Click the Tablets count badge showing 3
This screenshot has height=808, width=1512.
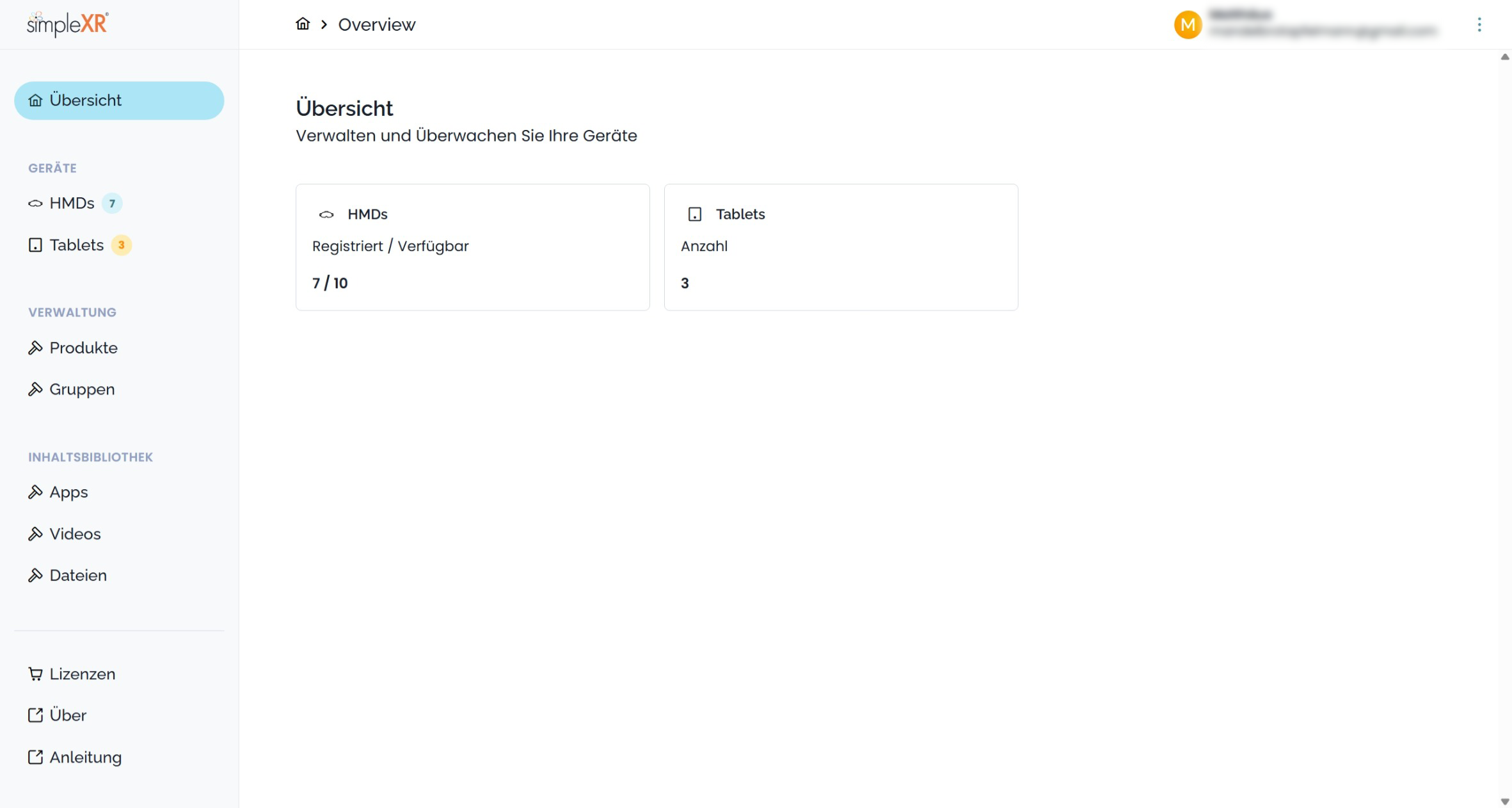pos(121,245)
